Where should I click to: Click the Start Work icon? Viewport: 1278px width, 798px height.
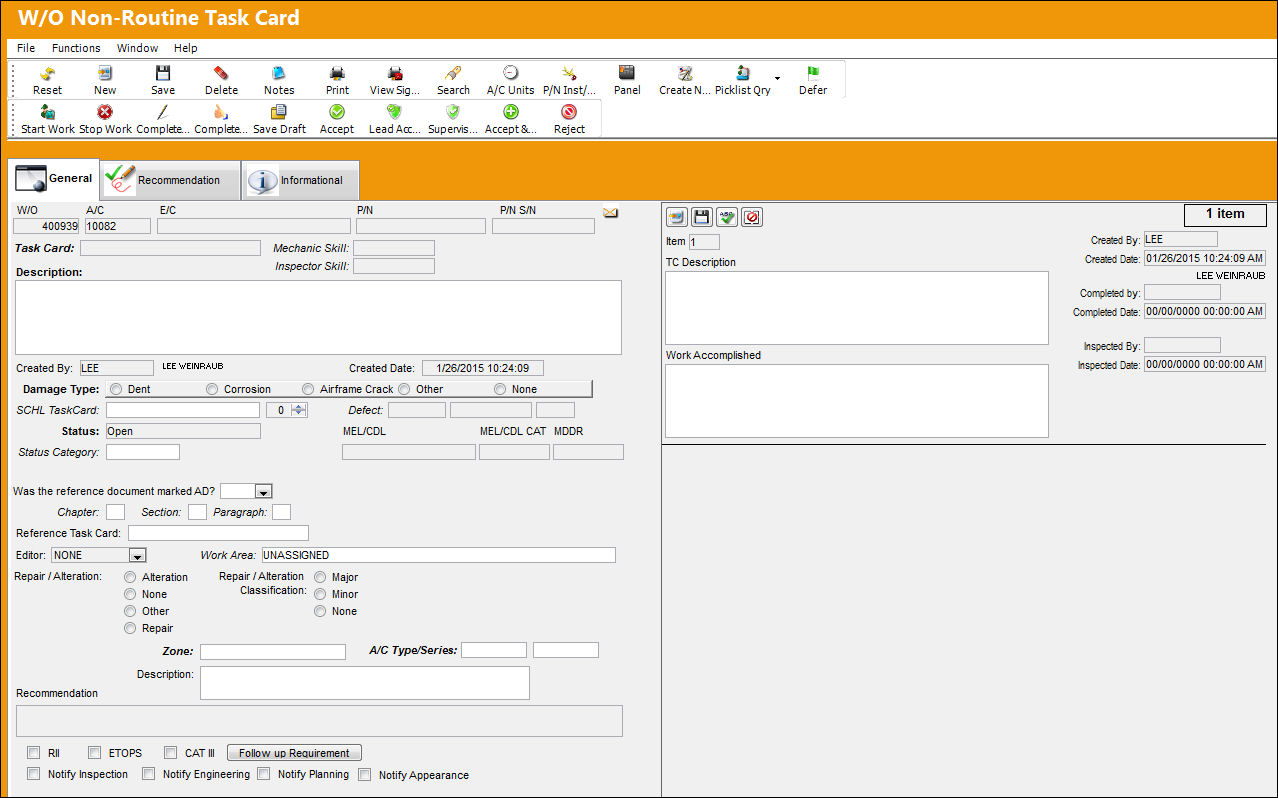click(48, 112)
